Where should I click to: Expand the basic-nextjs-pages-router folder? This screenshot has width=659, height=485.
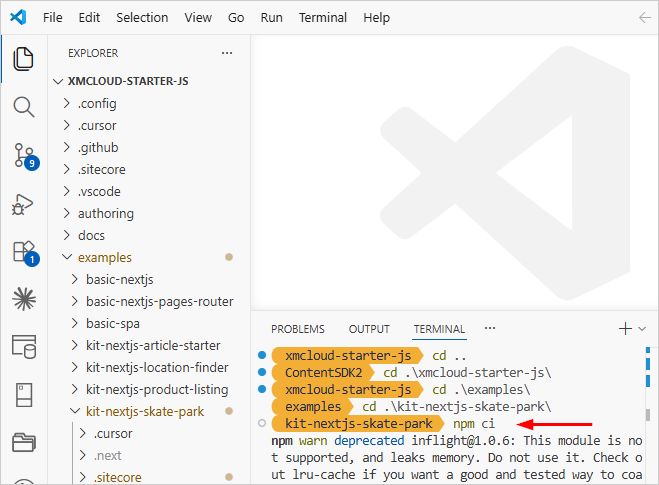tap(149, 301)
